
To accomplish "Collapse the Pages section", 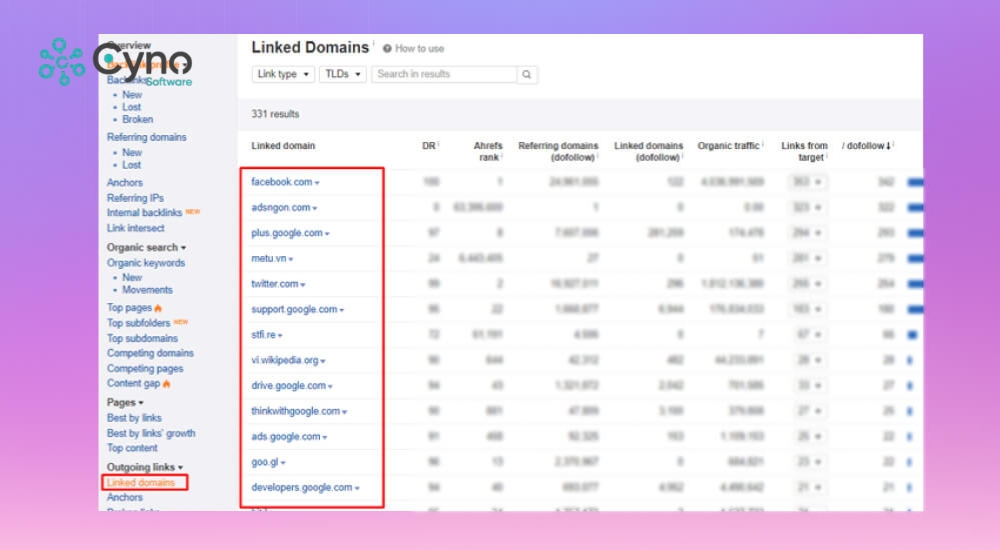I will (x=125, y=403).
